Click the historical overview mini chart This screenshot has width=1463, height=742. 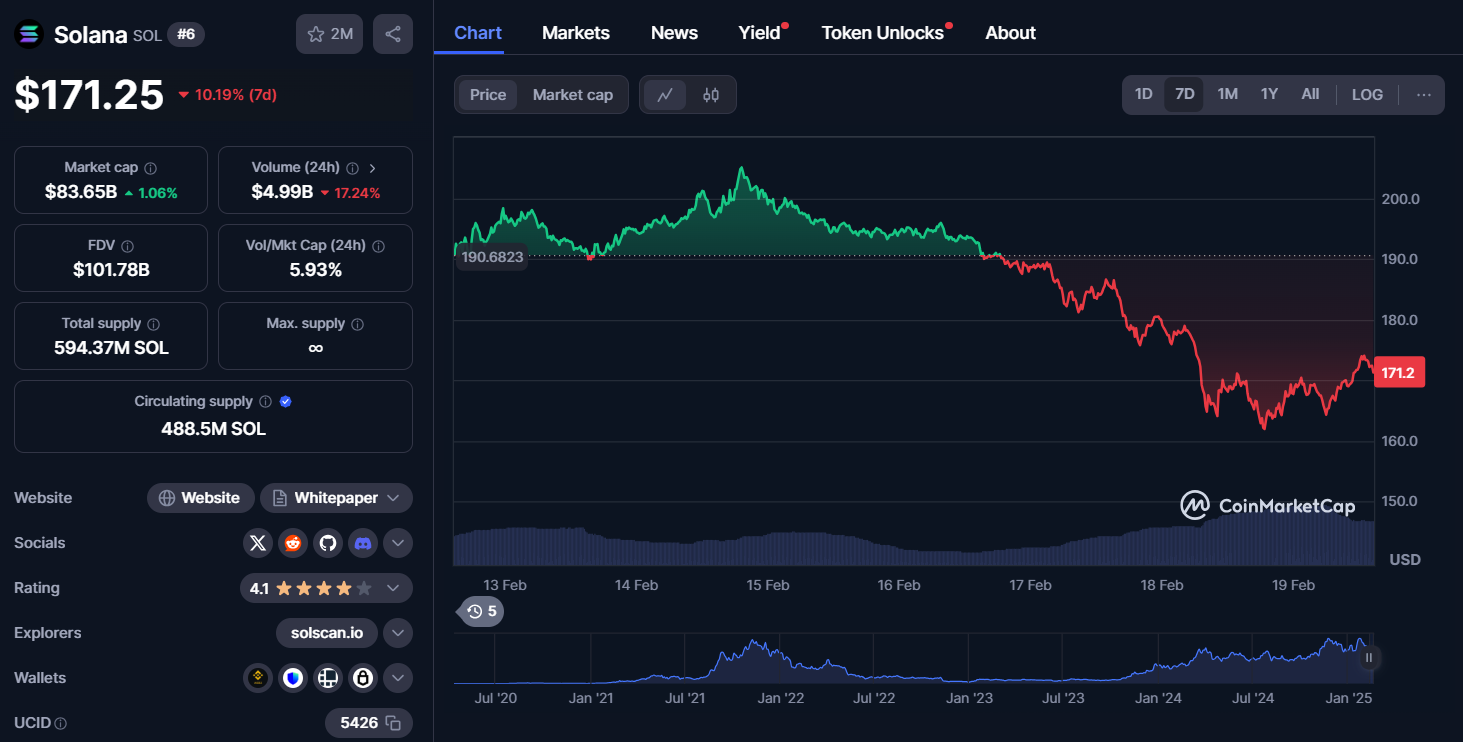click(914, 659)
